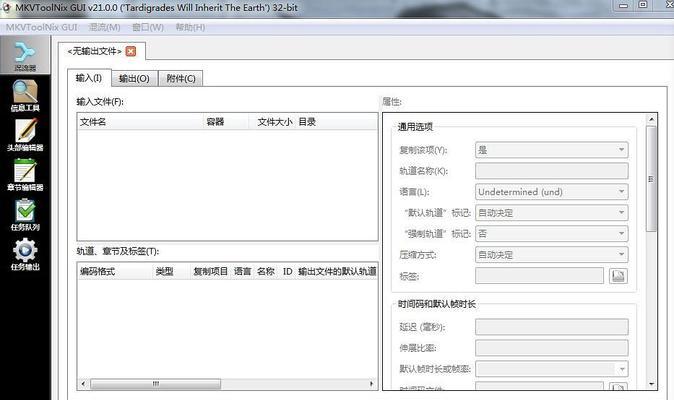Click the tracks list scroll-right arrow
Viewport: 674px width, 400px height.
[372, 384]
